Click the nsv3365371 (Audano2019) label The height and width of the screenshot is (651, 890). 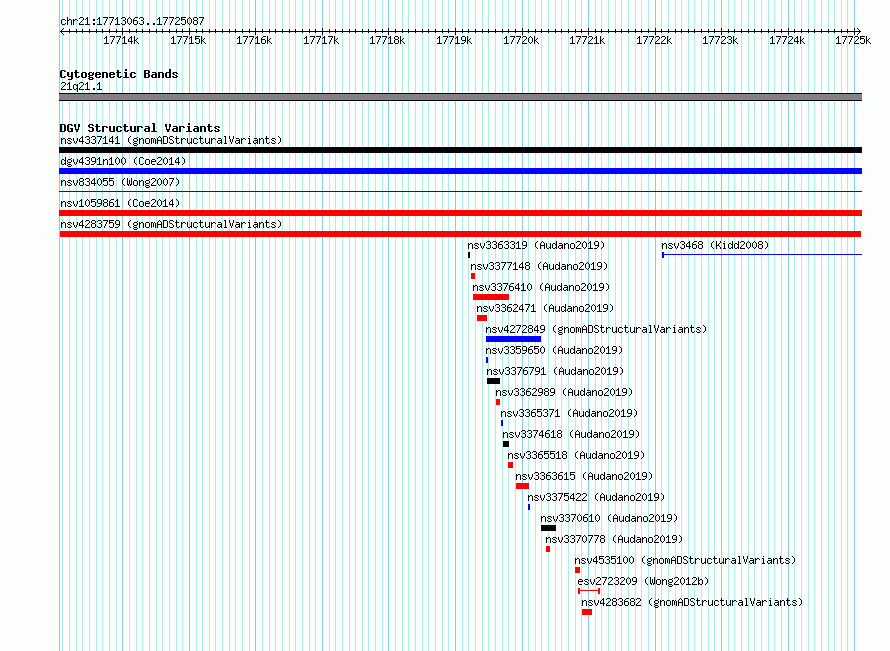click(x=569, y=413)
